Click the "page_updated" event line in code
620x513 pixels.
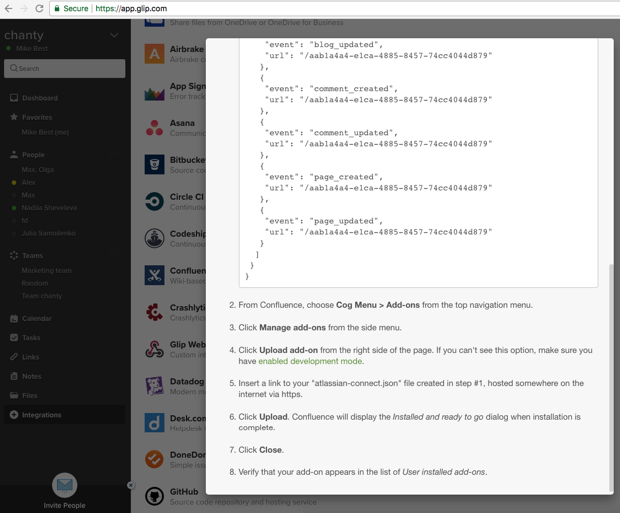click(x=324, y=221)
